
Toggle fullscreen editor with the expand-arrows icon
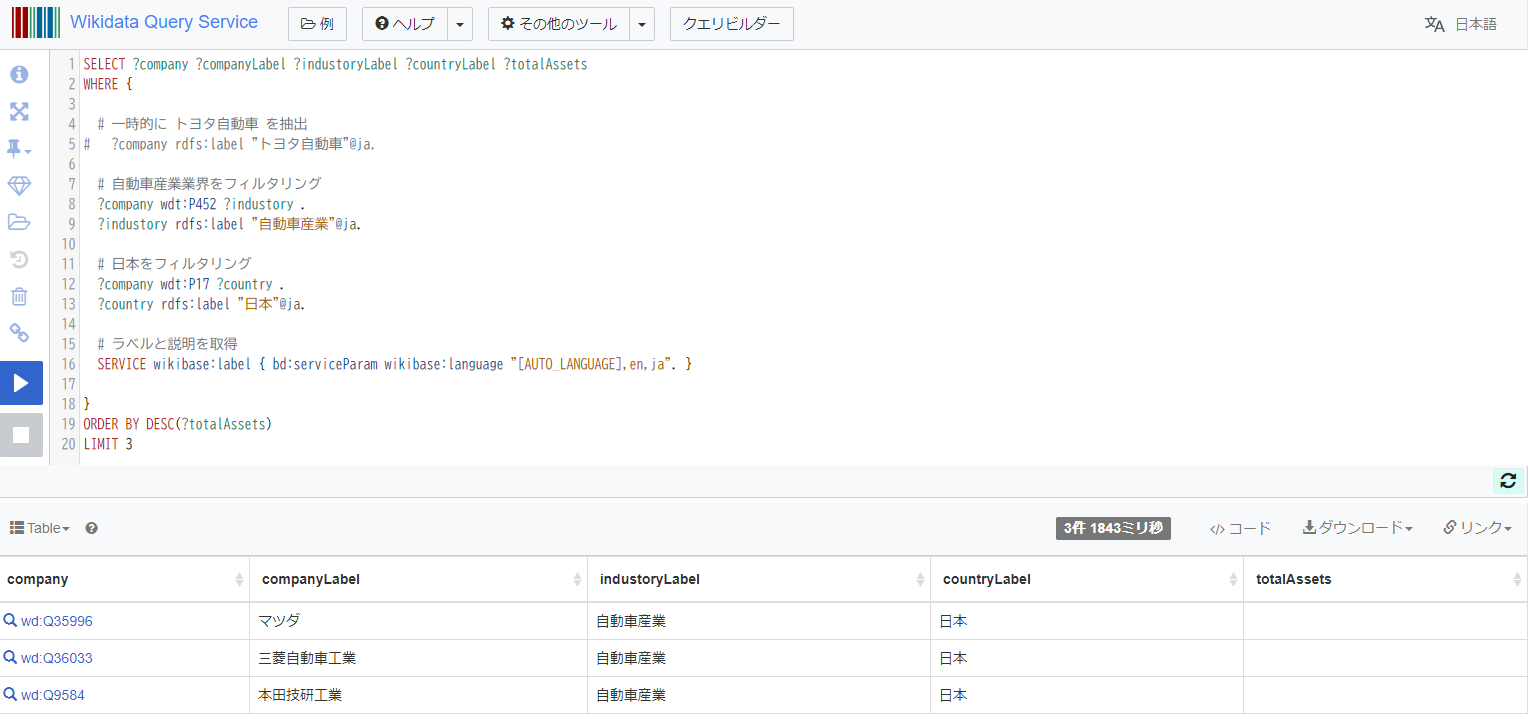click(x=19, y=112)
